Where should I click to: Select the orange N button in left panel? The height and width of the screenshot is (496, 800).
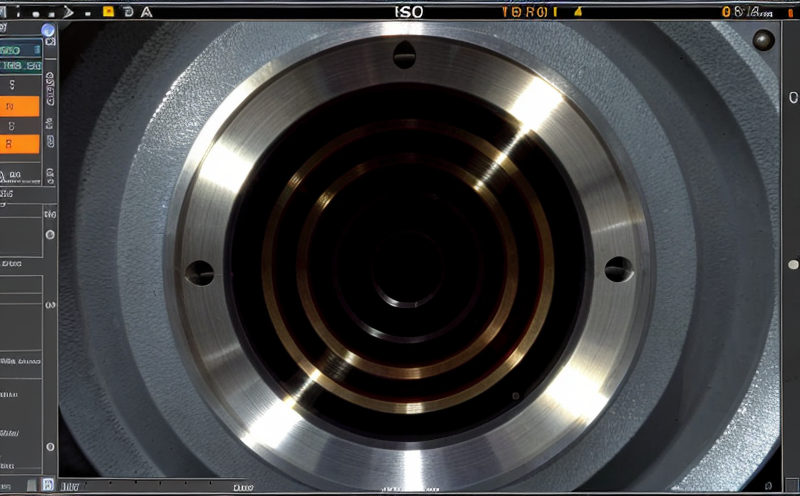(x=19, y=106)
